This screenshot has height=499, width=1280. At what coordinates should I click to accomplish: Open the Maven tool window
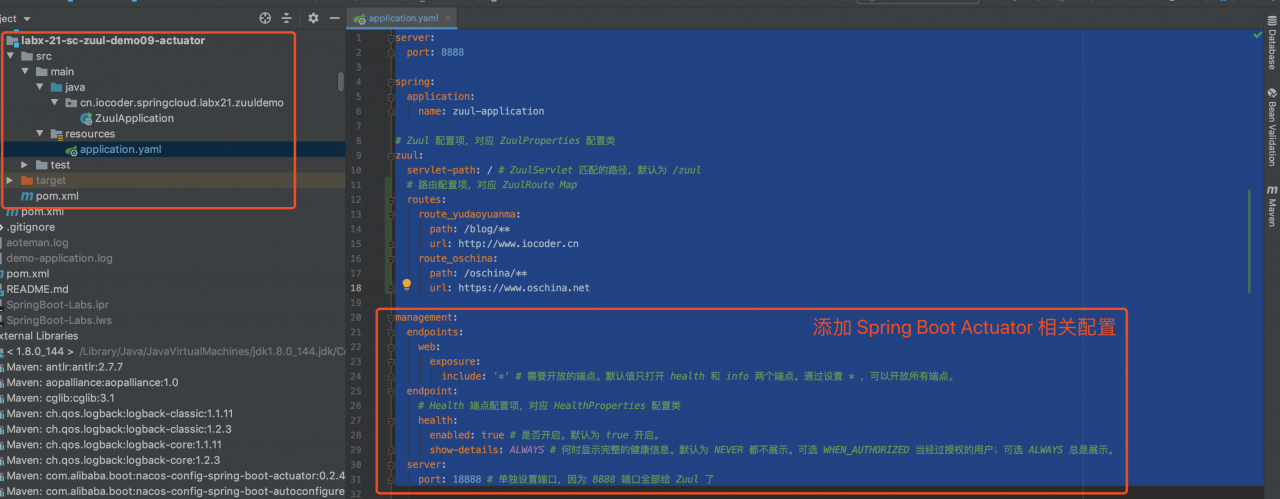(1271, 205)
